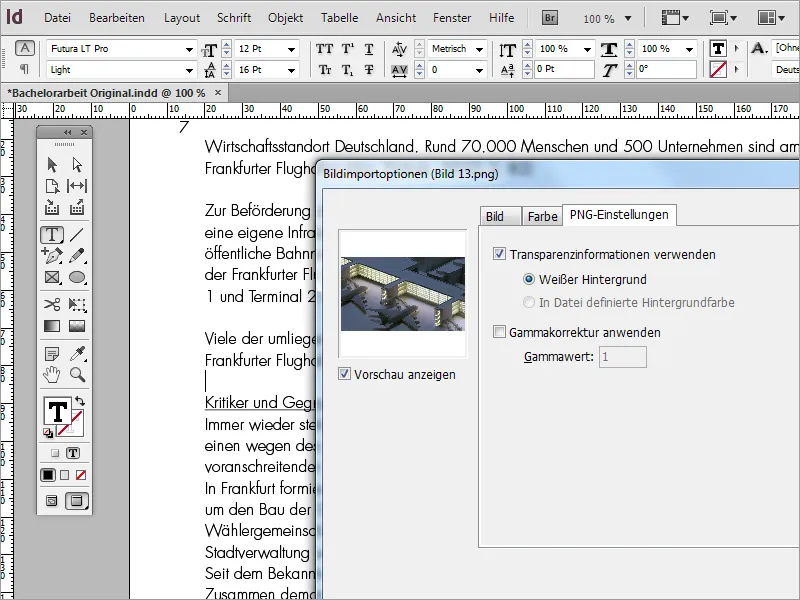Open the zoom level 100 % dropdown
Image resolution: width=800 pixels, height=600 pixels.
(628, 18)
